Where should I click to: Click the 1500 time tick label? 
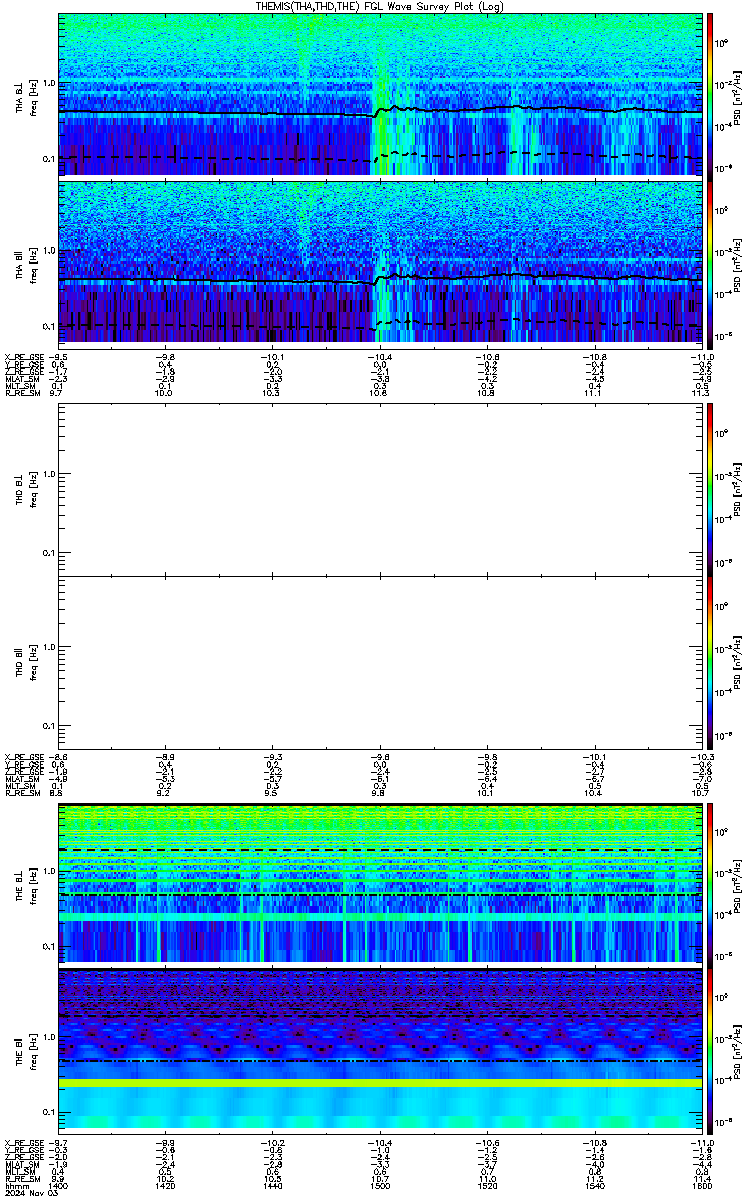380,1187
